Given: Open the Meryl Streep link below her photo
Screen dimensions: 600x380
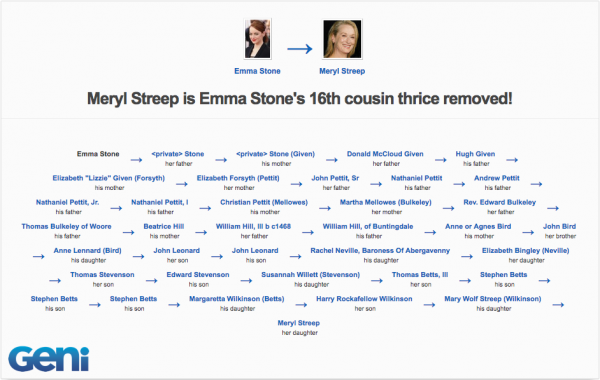Looking at the screenshot, I should tap(342, 71).
